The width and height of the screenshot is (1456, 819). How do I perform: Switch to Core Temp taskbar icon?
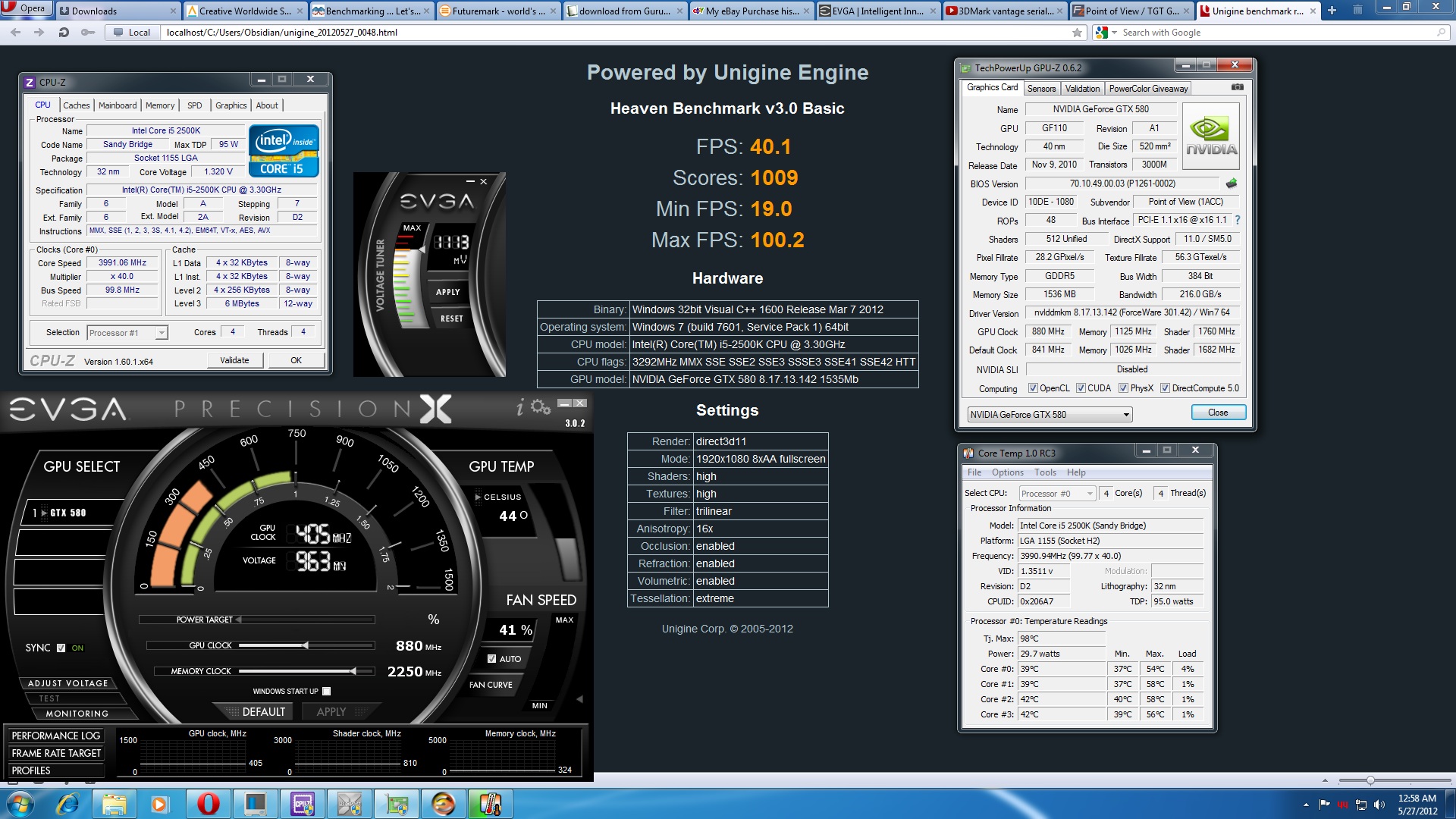(491, 804)
